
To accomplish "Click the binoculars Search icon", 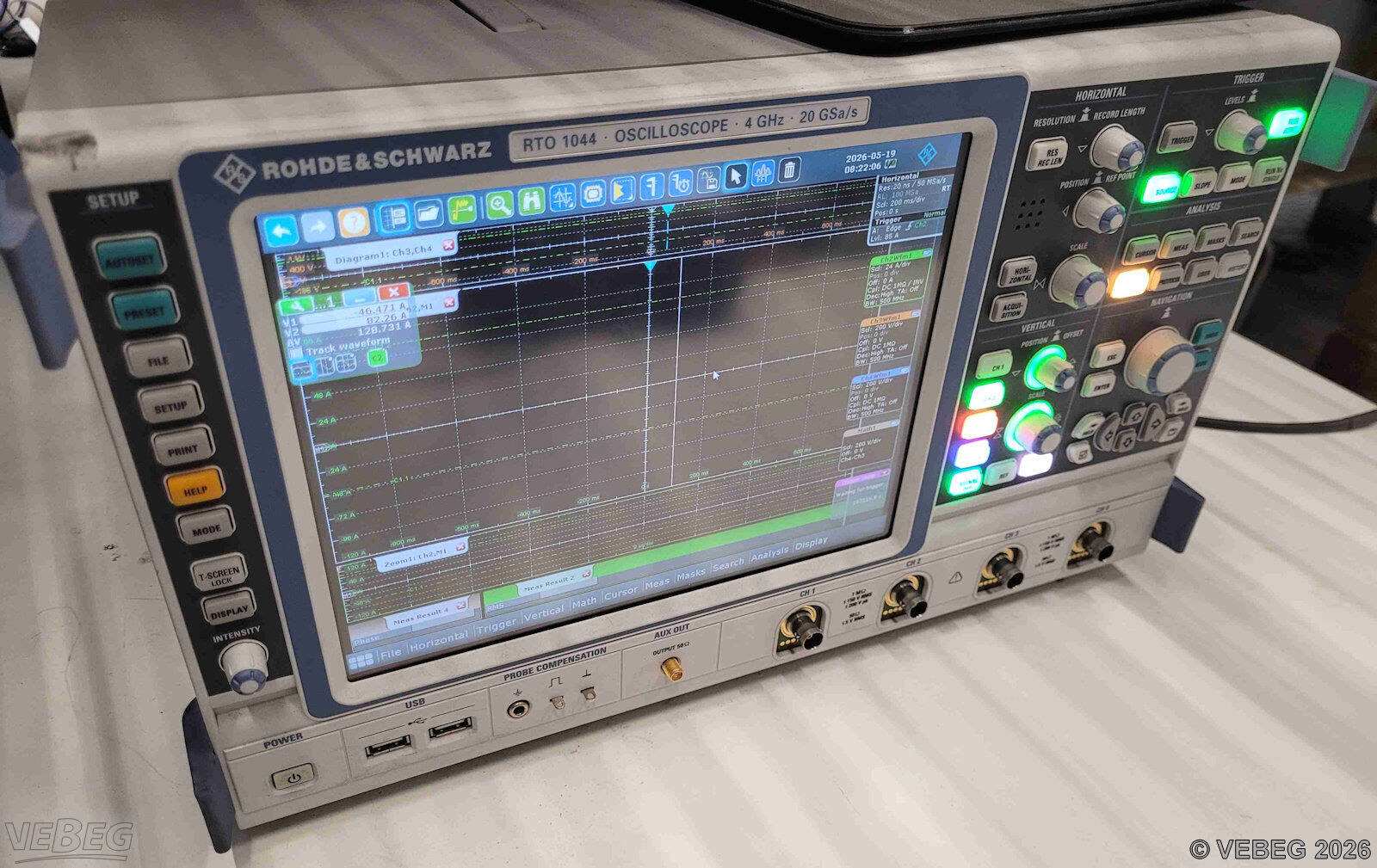I will click(532, 201).
